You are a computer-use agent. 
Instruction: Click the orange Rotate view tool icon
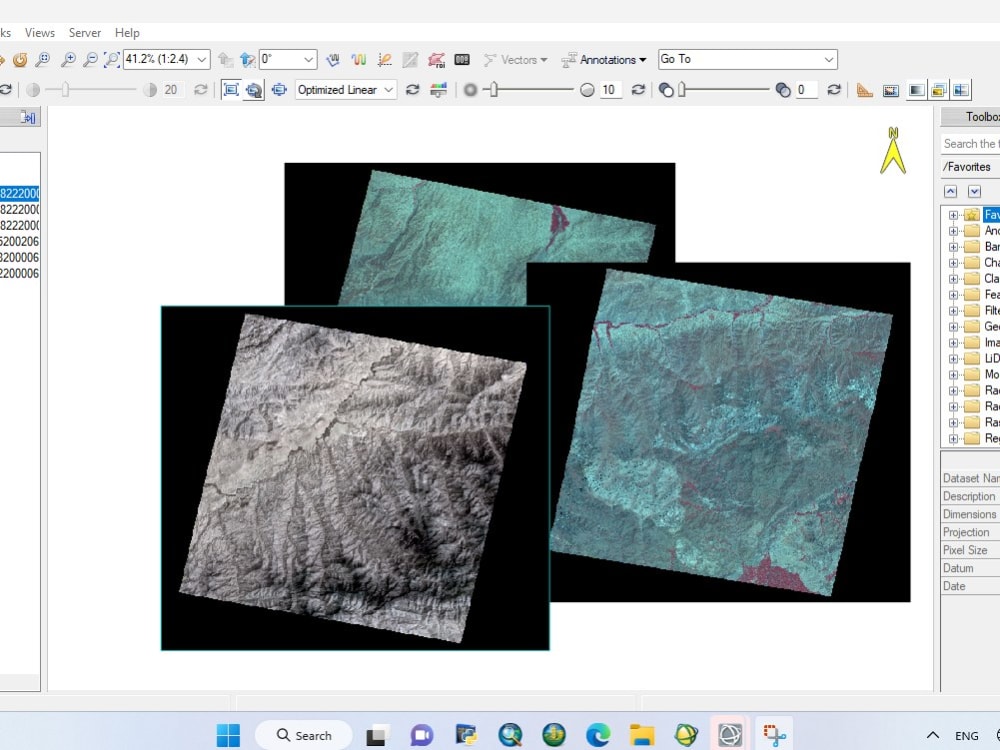(20, 59)
